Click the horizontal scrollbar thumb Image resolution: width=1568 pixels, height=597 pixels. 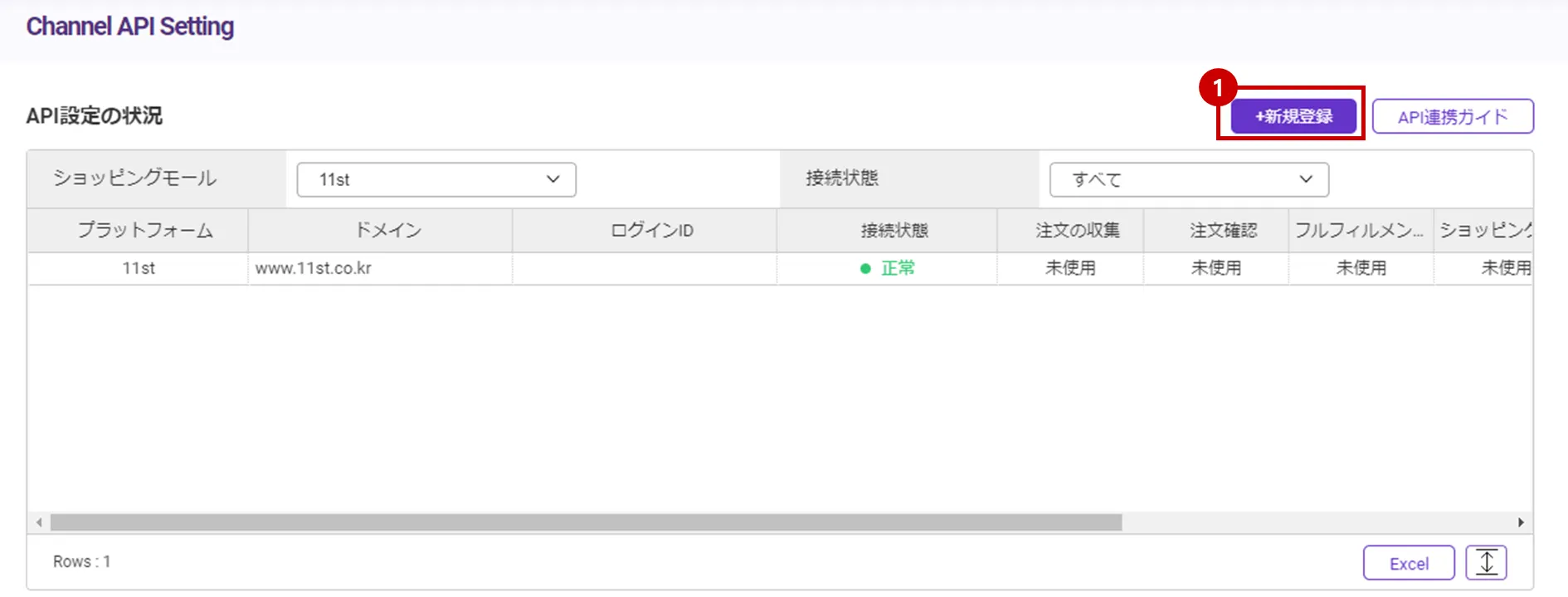click(x=586, y=522)
